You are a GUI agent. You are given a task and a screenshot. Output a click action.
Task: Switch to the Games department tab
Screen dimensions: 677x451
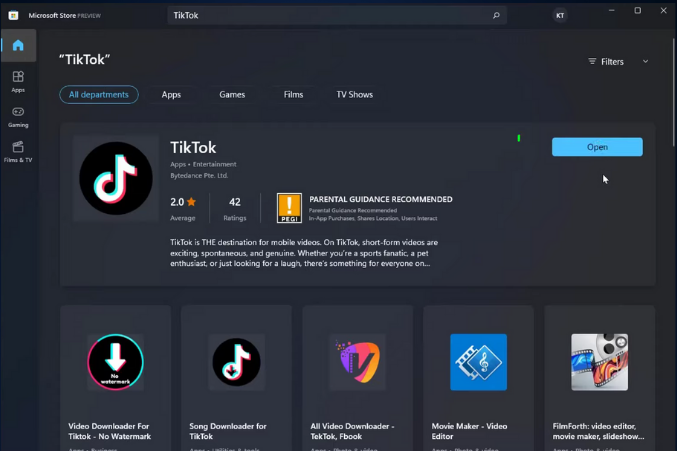point(232,95)
